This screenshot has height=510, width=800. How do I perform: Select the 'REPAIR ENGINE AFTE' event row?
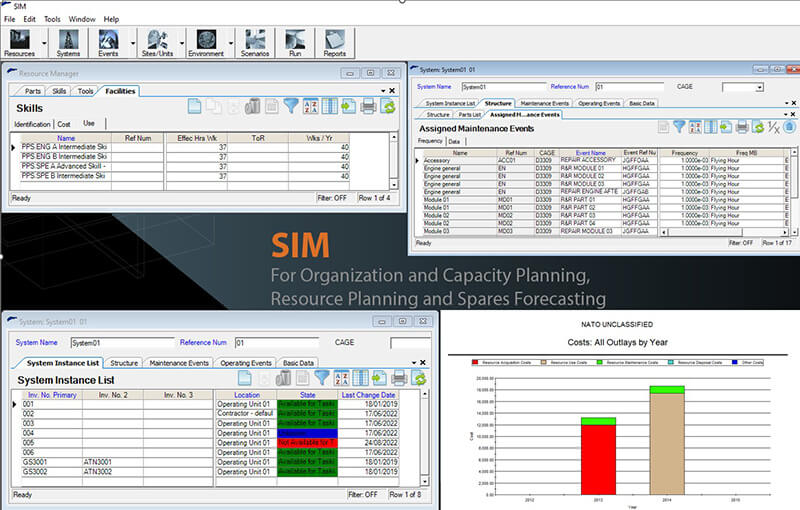(x=602, y=192)
